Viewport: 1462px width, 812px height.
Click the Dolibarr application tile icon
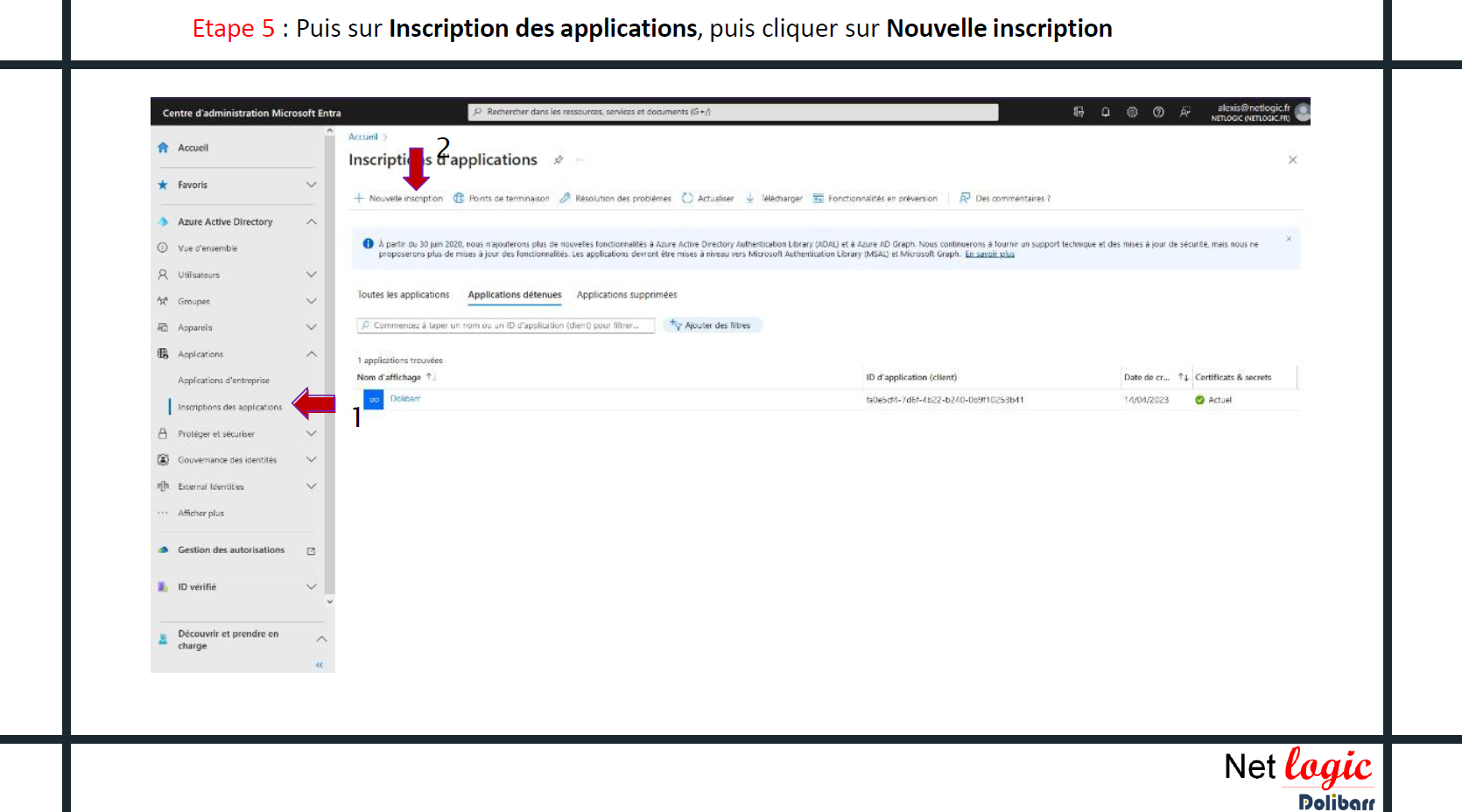click(x=374, y=400)
